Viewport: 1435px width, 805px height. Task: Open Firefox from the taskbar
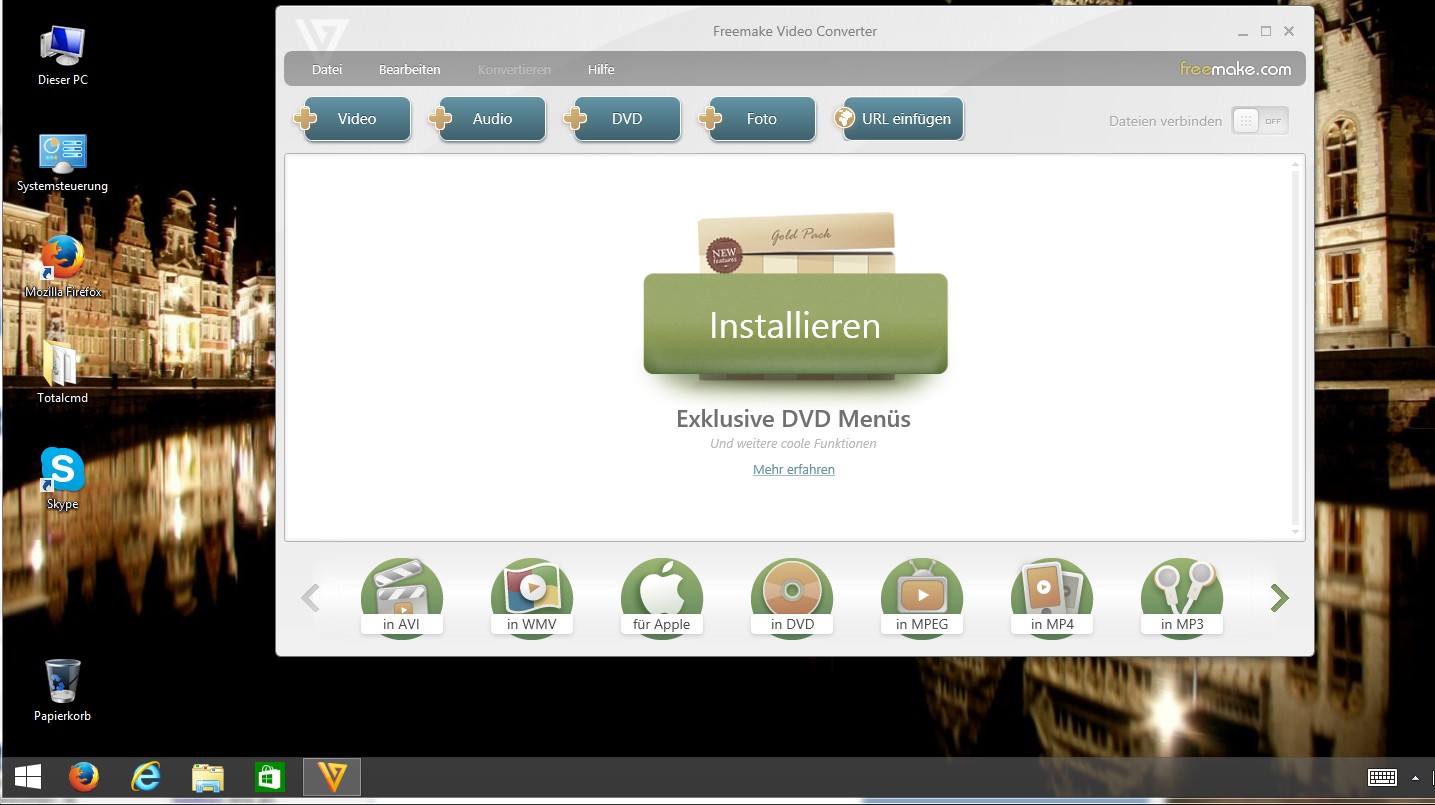84,777
